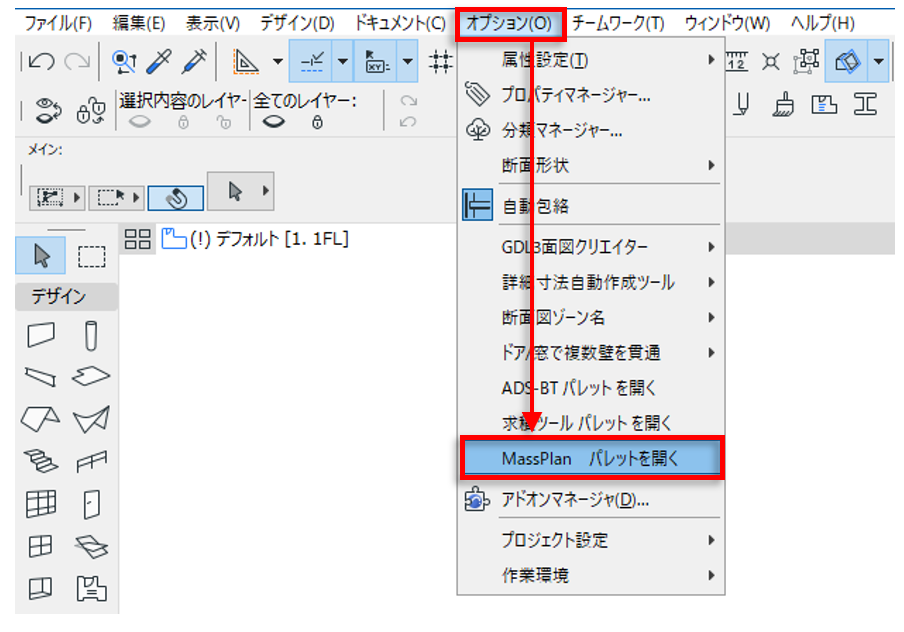The height and width of the screenshot is (632, 904).
Task: Open the 編集(E) menu
Action: (139, 24)
